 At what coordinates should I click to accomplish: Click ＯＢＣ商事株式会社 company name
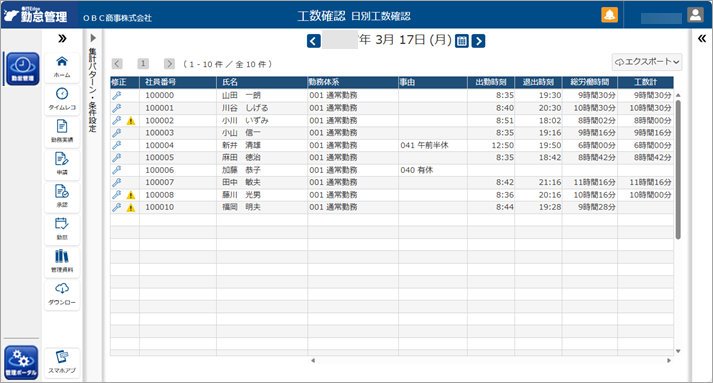point(117,18)
